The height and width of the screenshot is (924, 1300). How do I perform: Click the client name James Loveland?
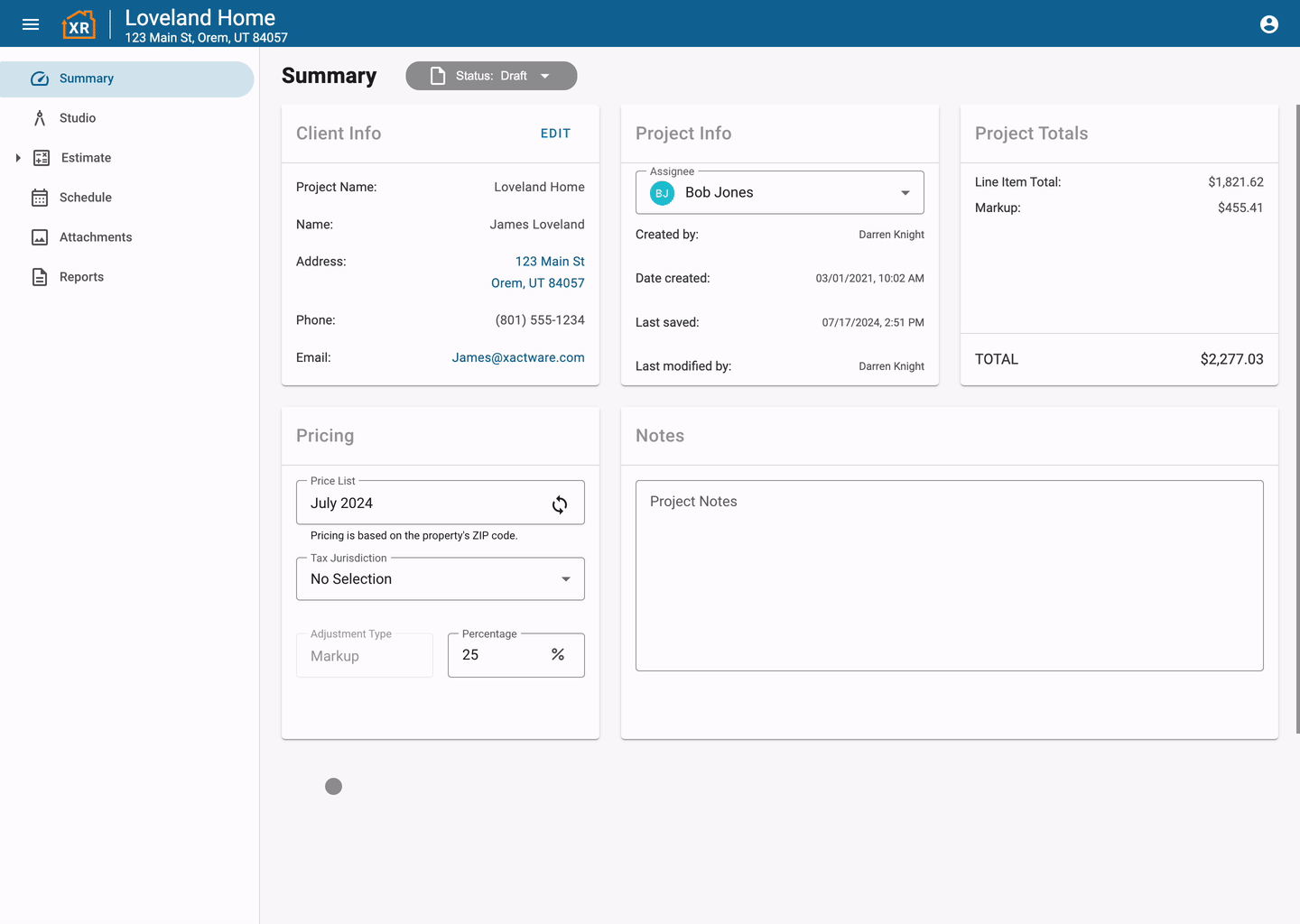click(x=537, y=225)
